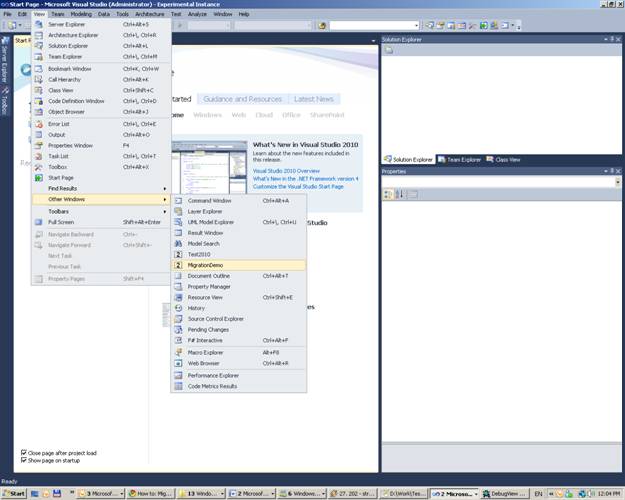
Task: Switch to Class View panel tab
Action: 503,159
